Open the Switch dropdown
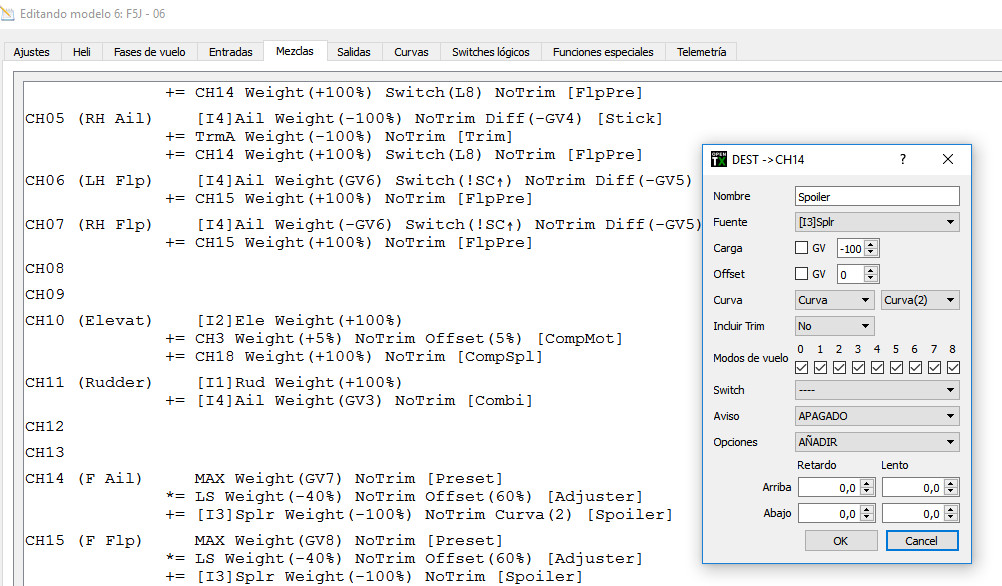 tap(877, 390)
